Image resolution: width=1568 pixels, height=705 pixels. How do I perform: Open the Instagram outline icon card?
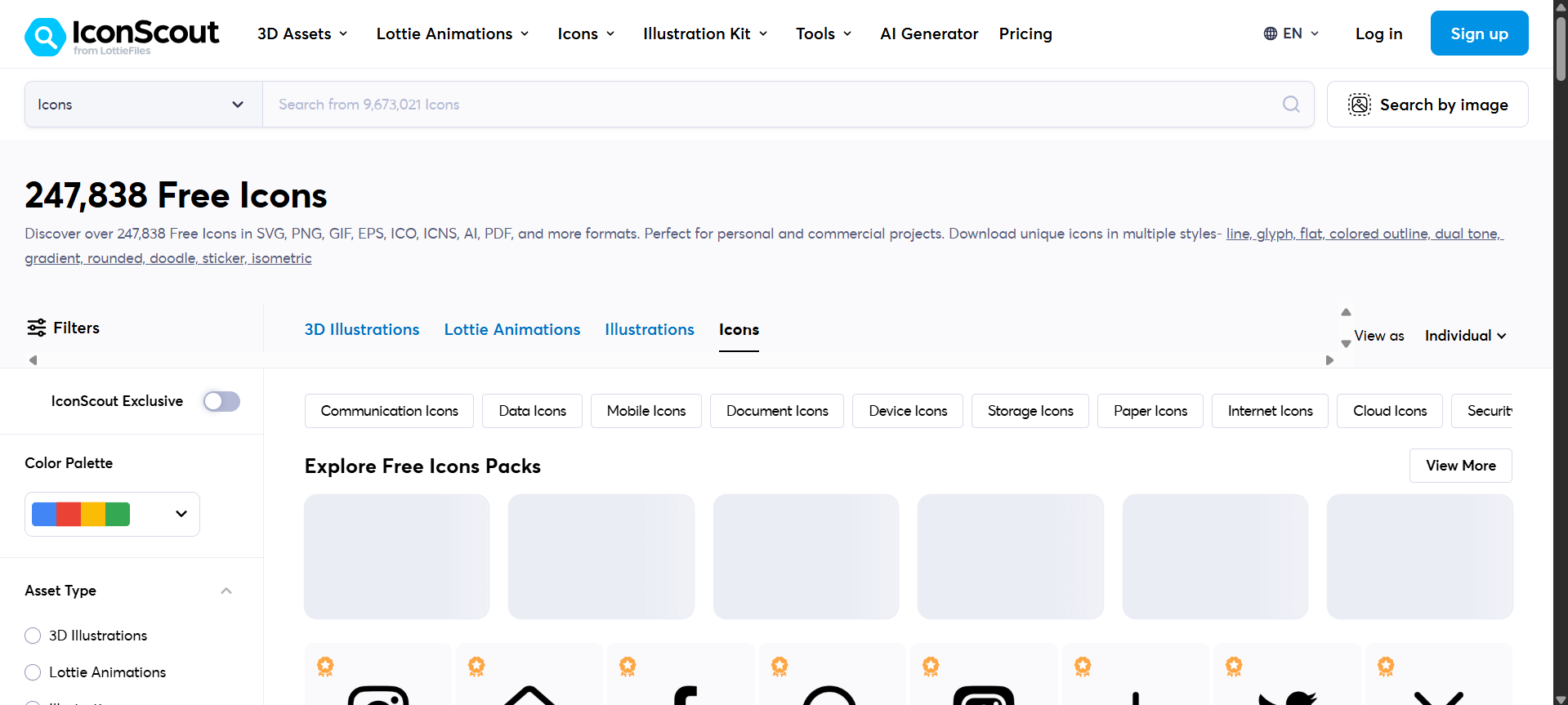coord(378,675)
